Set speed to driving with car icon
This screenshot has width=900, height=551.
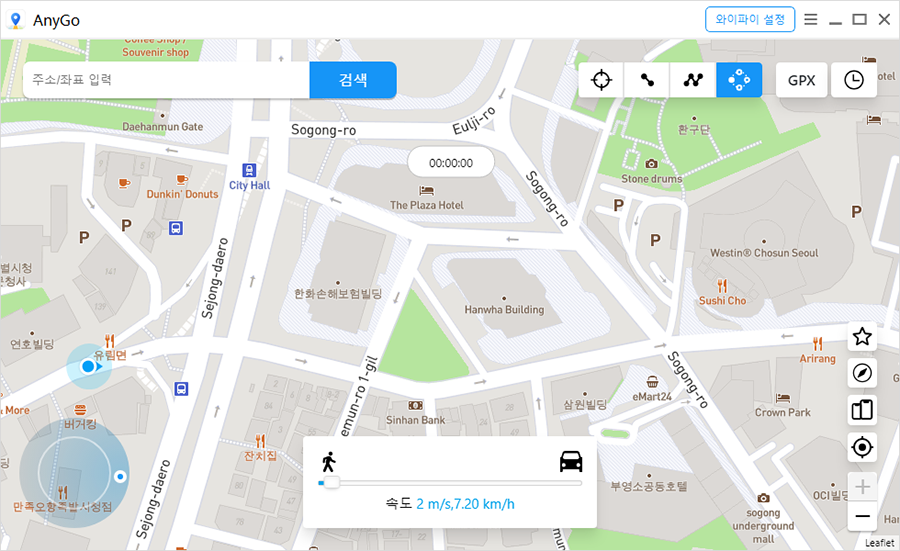click(x=570, y=461)
